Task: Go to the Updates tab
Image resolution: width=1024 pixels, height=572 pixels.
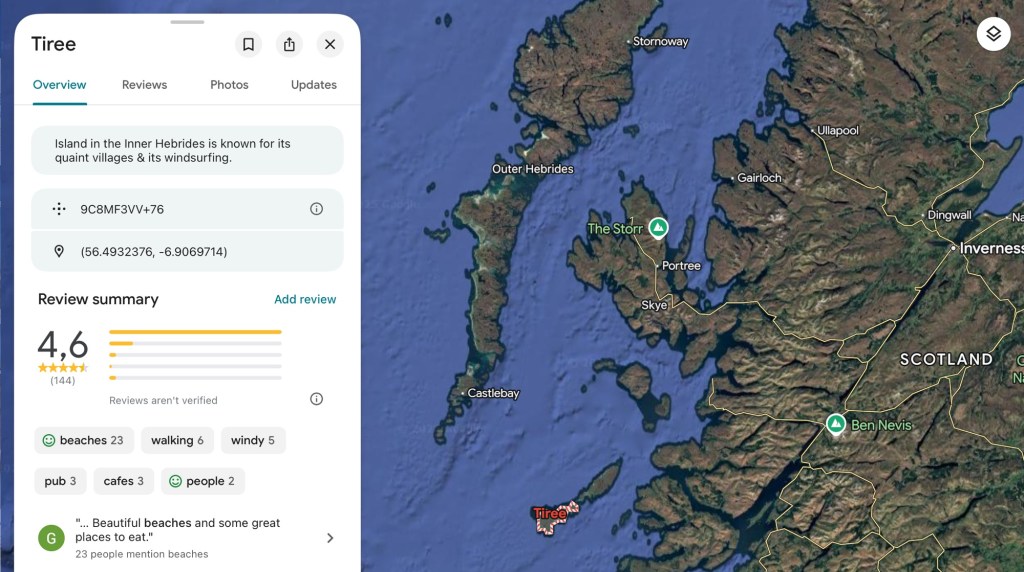Action: [x=313, y=85]
